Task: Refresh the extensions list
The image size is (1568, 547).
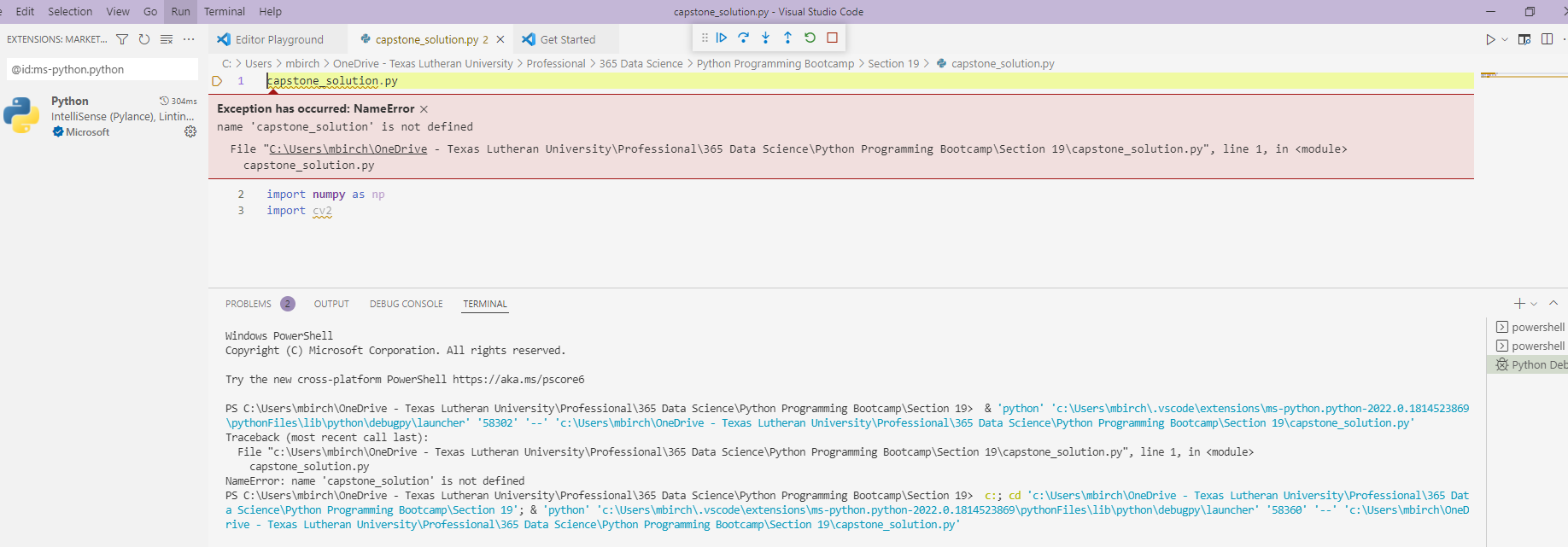Action: coord(144,39)
